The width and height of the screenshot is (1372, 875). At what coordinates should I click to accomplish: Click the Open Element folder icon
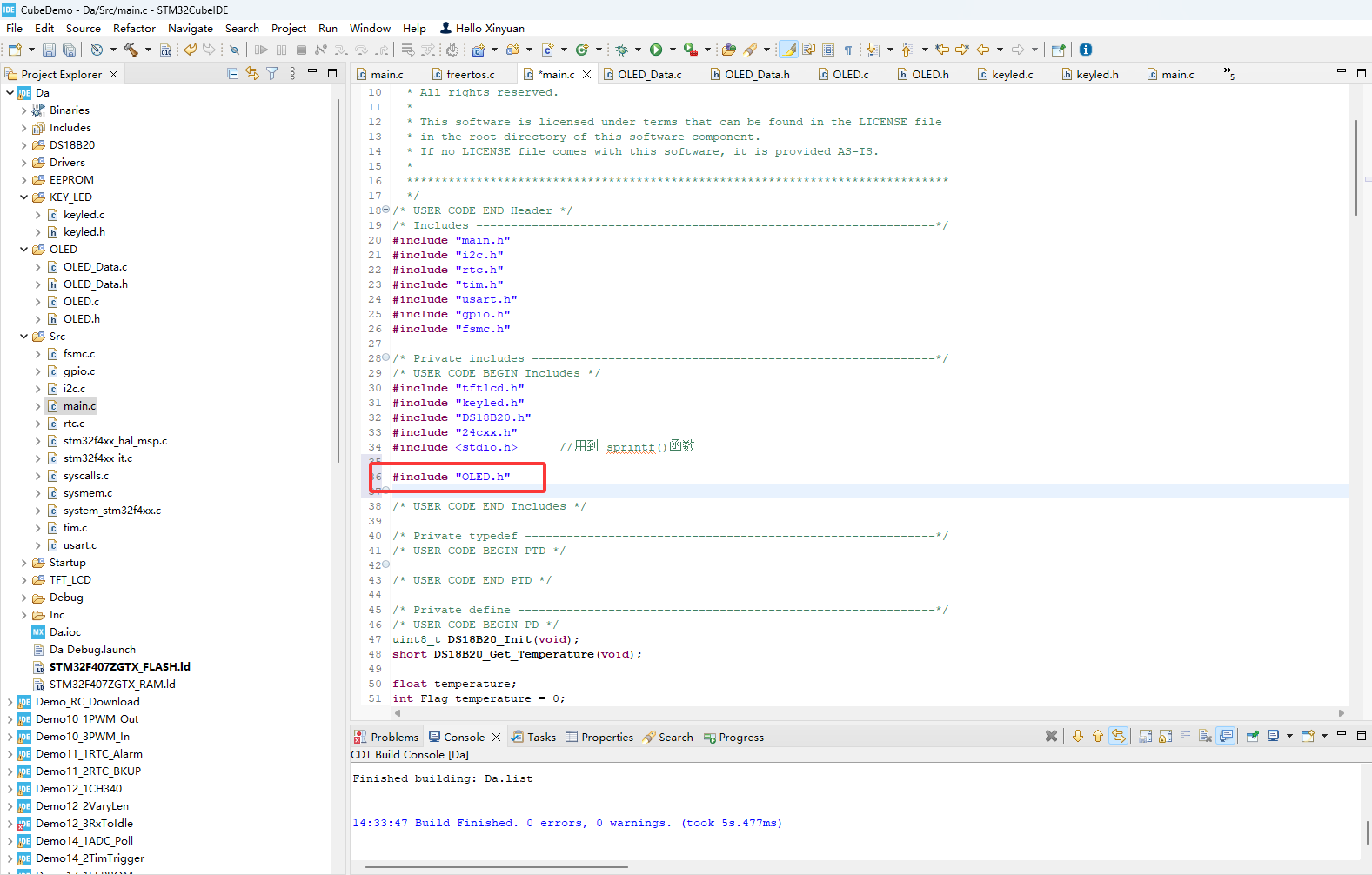coord(729,50)
